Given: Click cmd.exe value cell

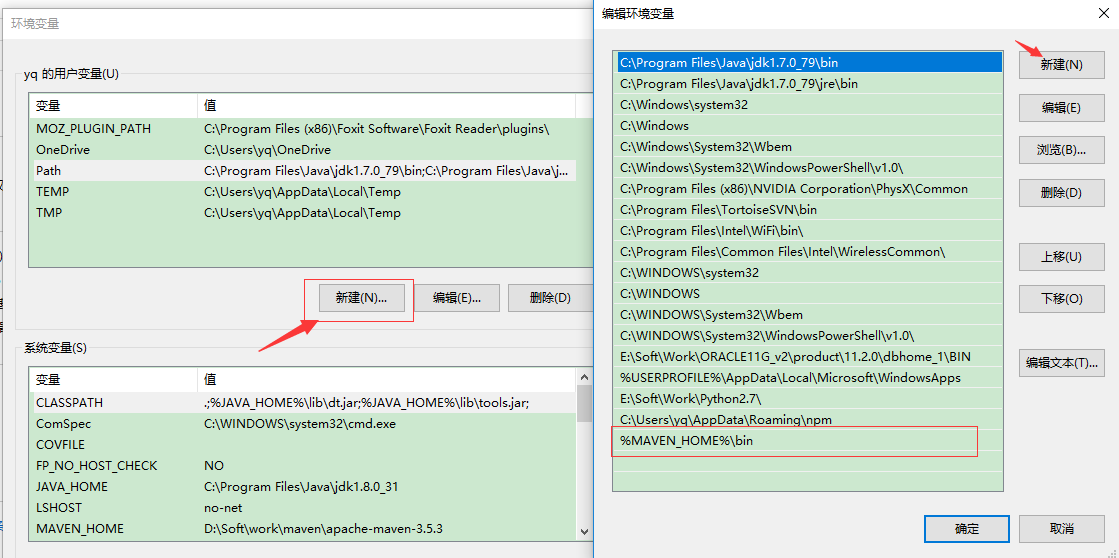Looking at the screenshot, I should coord(299,423).
